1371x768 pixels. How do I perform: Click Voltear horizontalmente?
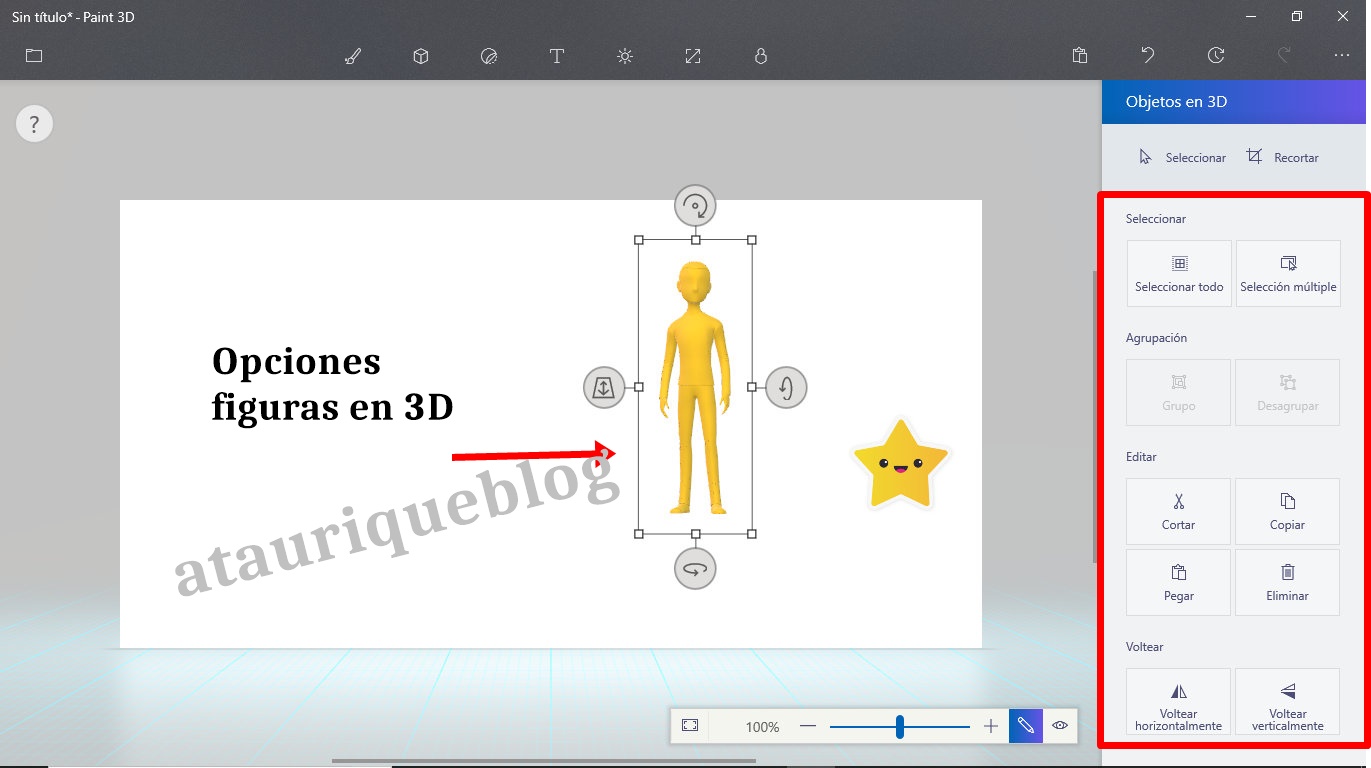tap(1178, 701)
